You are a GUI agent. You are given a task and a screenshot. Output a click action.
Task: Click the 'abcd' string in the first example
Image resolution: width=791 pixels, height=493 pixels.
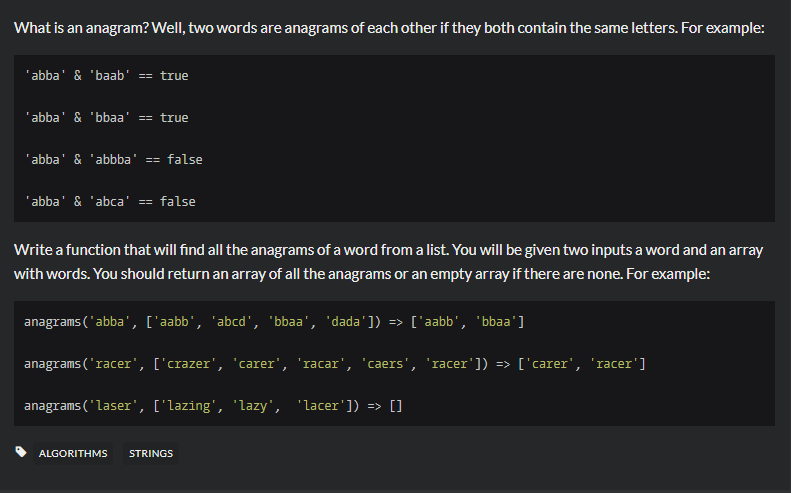tap(232, 322)
